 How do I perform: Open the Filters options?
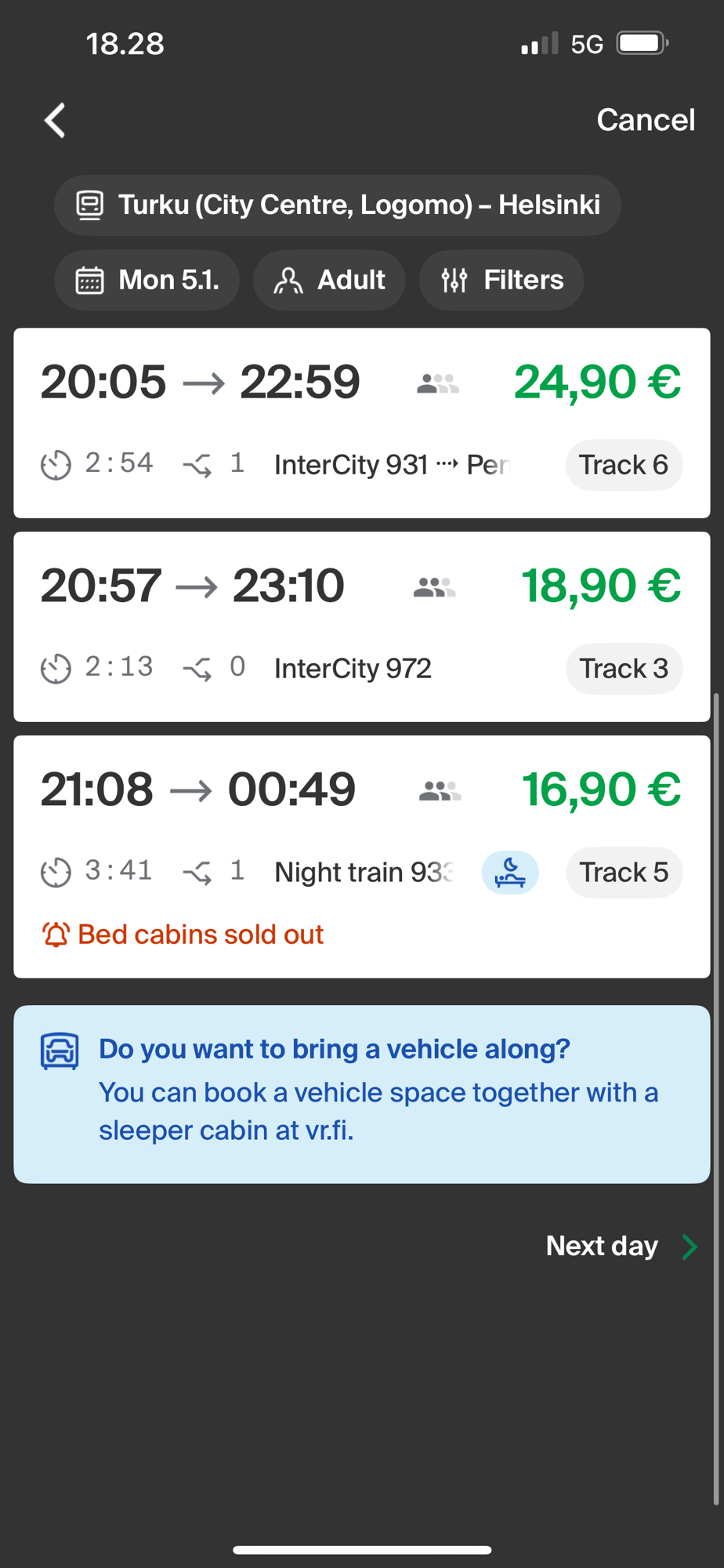pyautogui.click(x=501, y=280)
